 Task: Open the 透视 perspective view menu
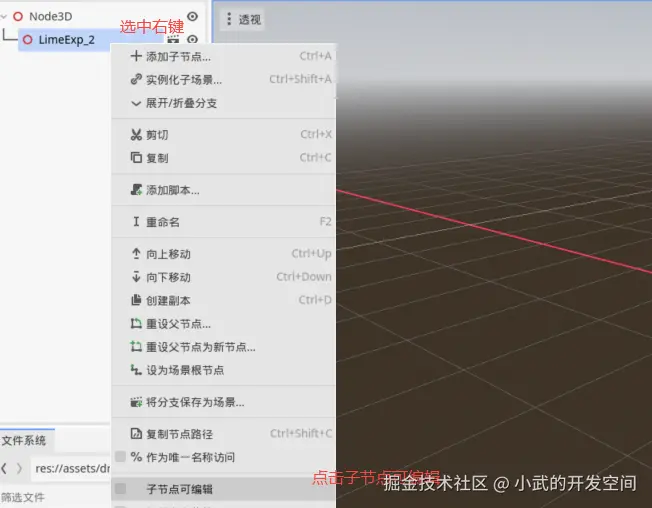click(x=242, y=19)
